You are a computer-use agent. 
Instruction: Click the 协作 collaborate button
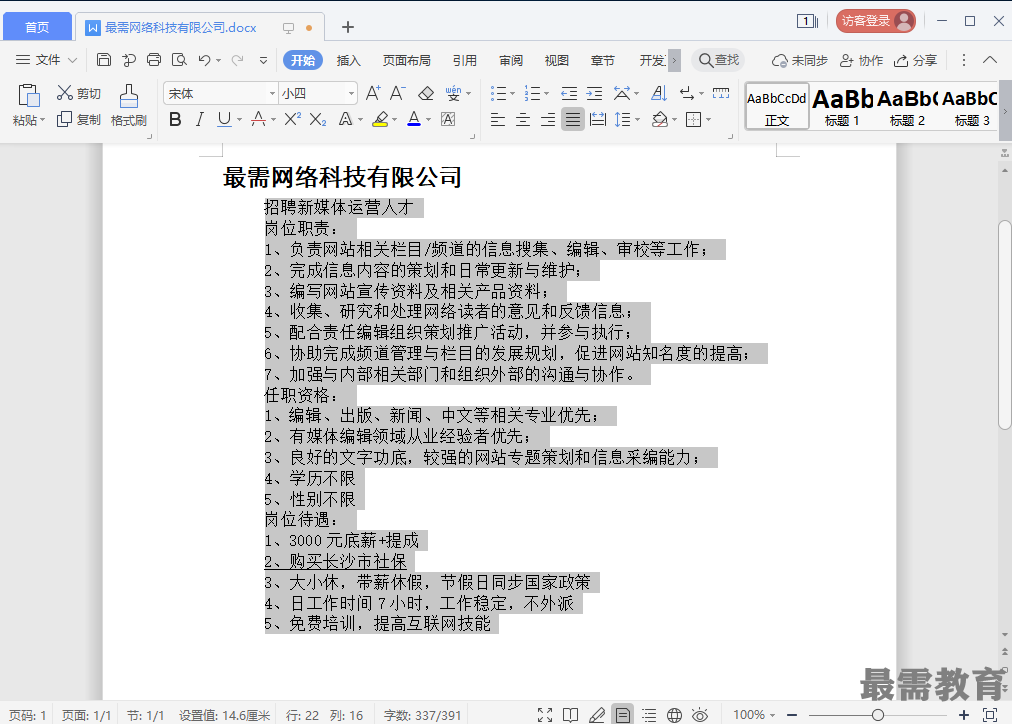tap(861, 61)
